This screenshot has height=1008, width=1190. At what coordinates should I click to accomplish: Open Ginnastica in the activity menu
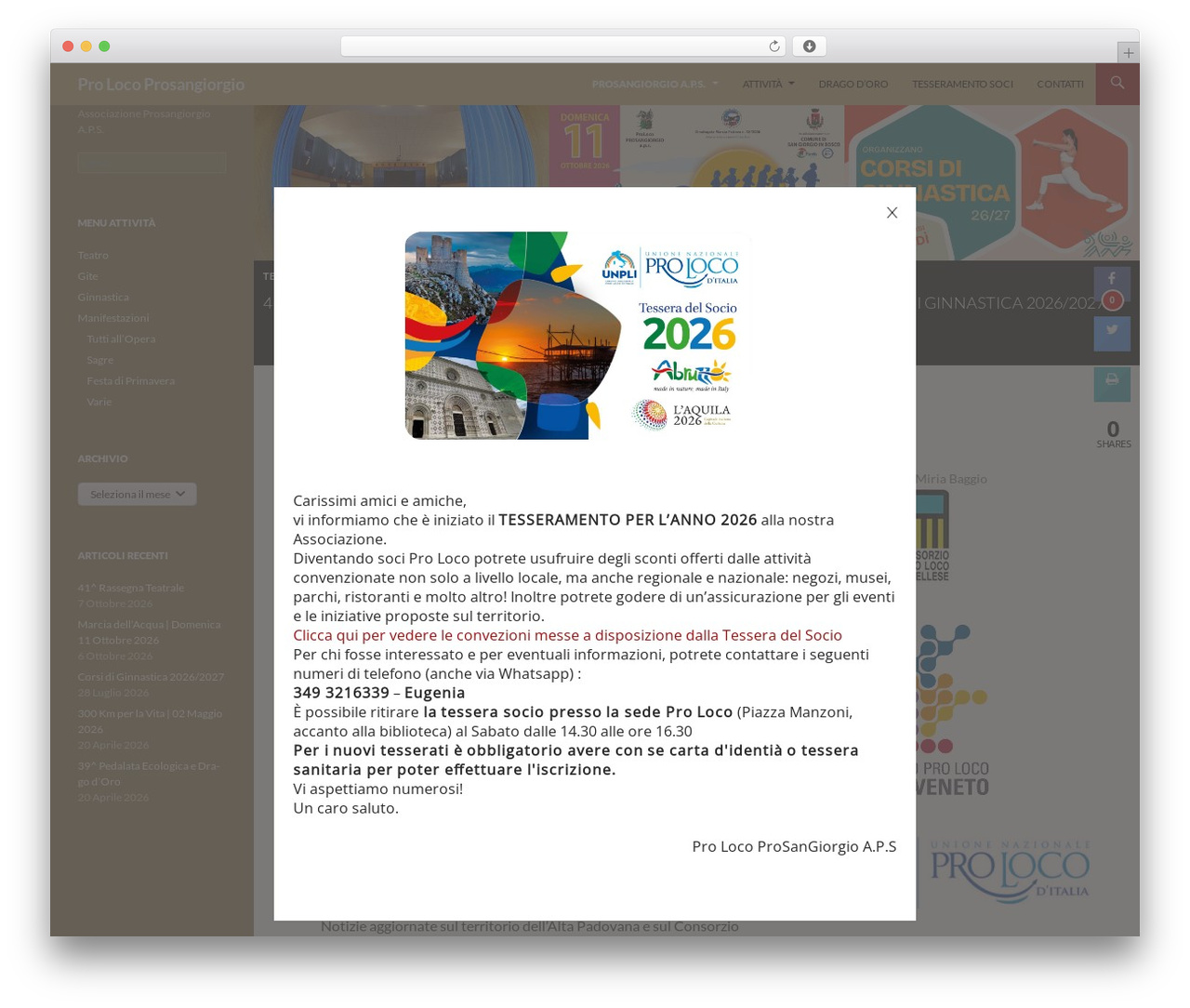point(103,297)
